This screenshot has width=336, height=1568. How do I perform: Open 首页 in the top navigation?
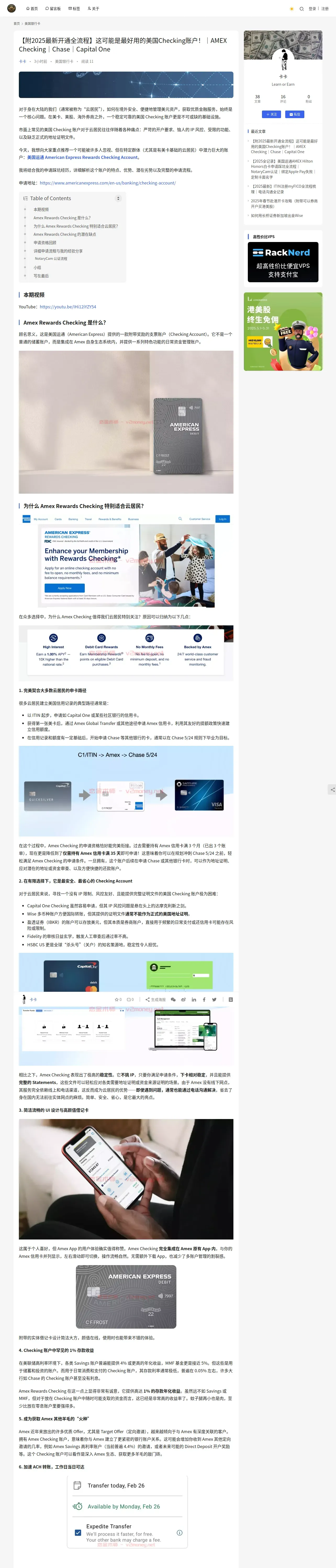click(x=32, y=9)
